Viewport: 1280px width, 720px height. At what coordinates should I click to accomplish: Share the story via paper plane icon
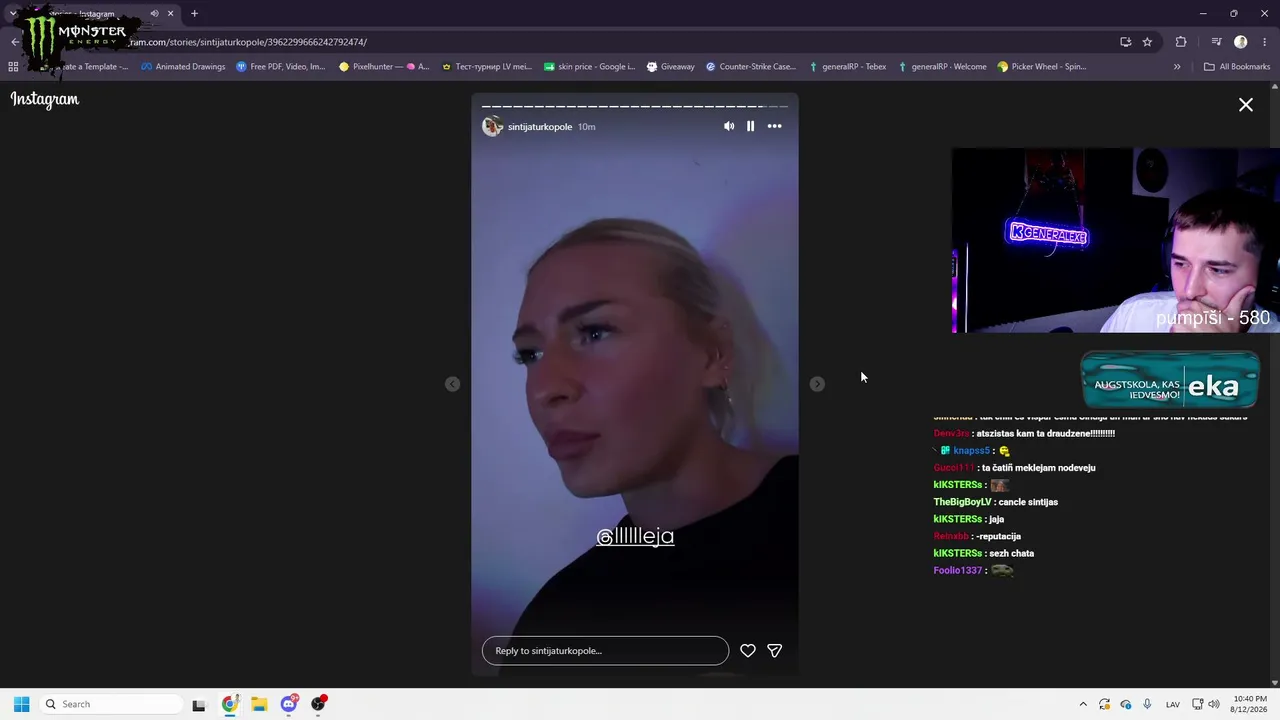coord(774,650)
